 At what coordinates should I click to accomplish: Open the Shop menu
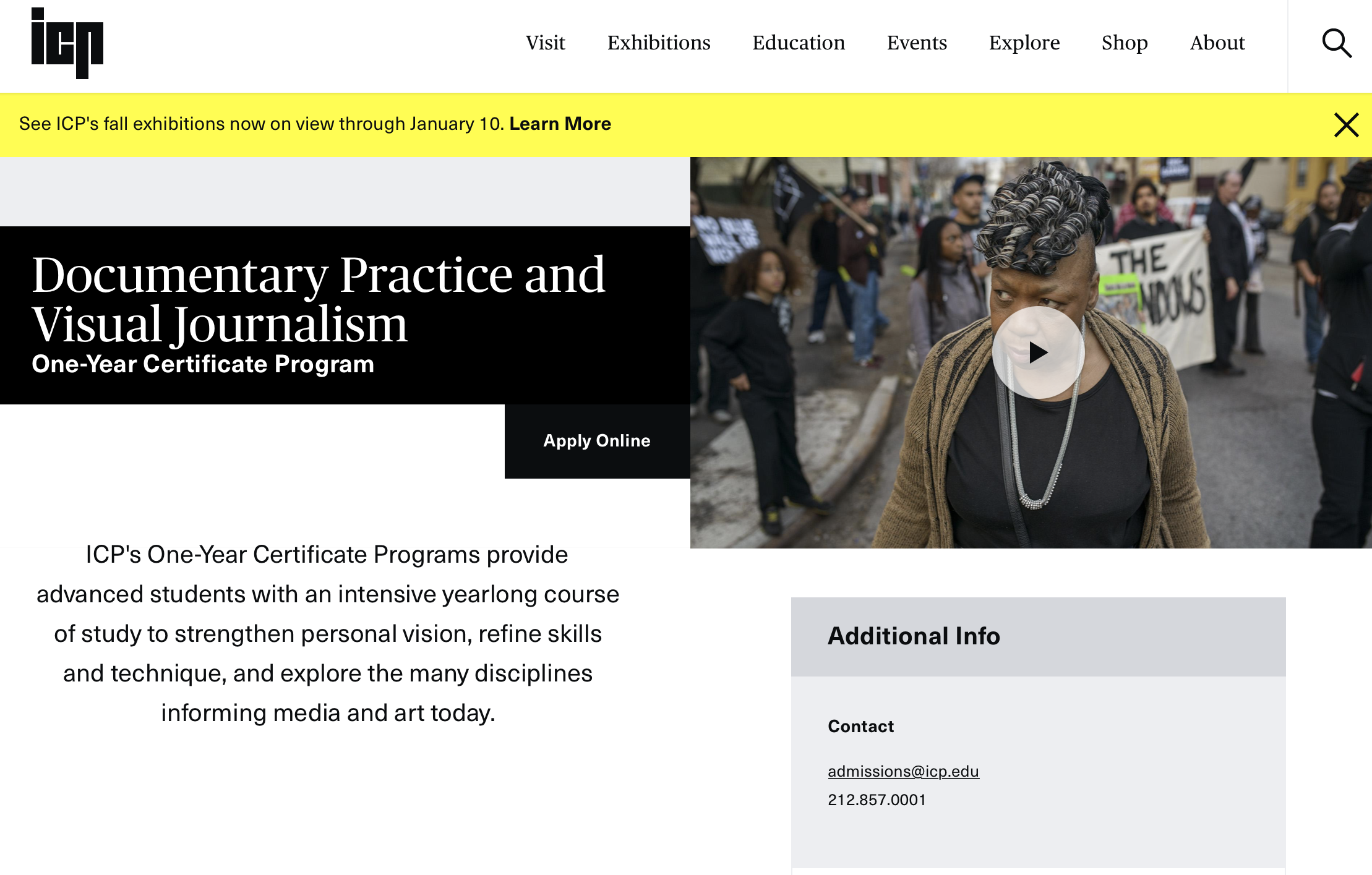tap(1124, 43)
